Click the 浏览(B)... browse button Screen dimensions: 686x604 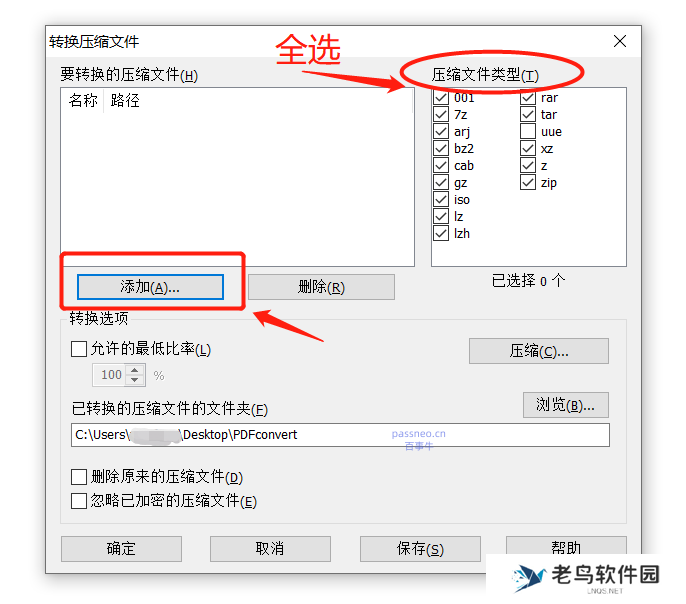coord(565,405)
